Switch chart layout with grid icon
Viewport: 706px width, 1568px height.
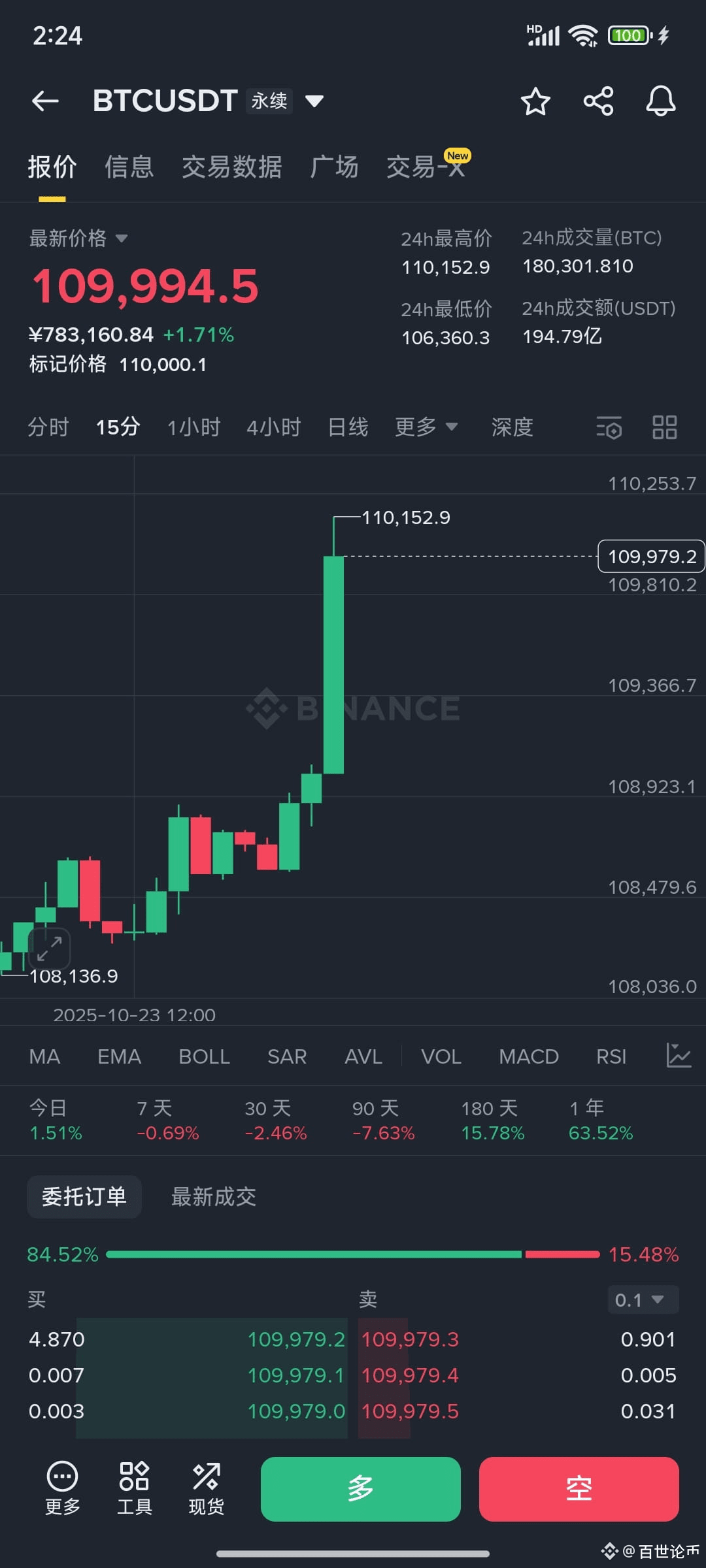665,427
